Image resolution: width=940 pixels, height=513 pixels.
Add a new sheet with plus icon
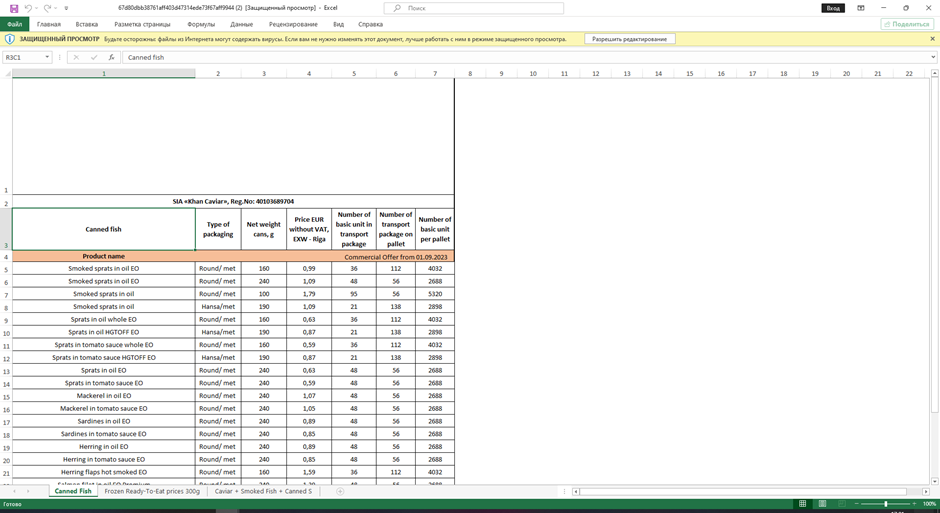340,491
